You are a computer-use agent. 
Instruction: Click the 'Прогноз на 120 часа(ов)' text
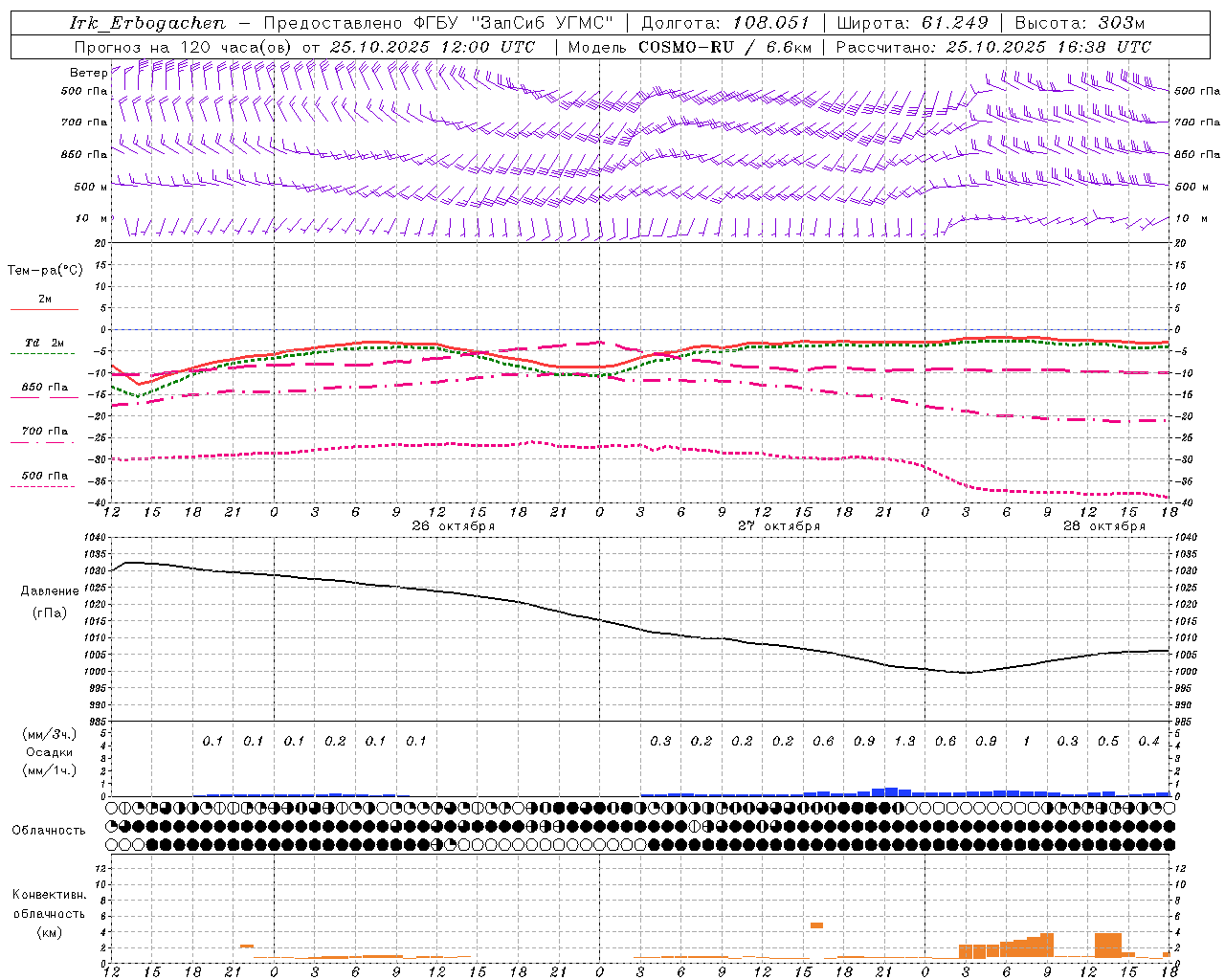click(x=184, y=47)
